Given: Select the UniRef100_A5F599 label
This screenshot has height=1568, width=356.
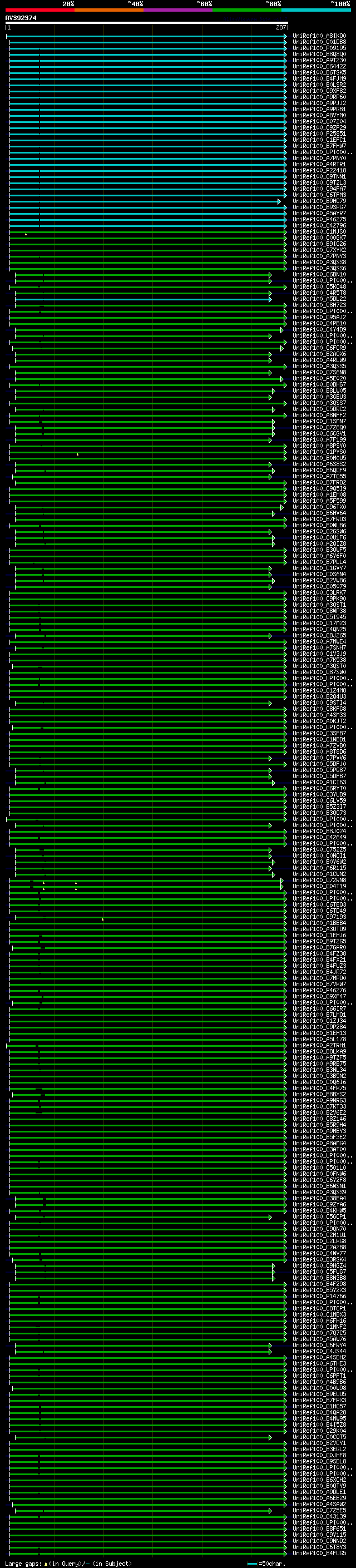Looking at the screenshot, I should [319, 501].
